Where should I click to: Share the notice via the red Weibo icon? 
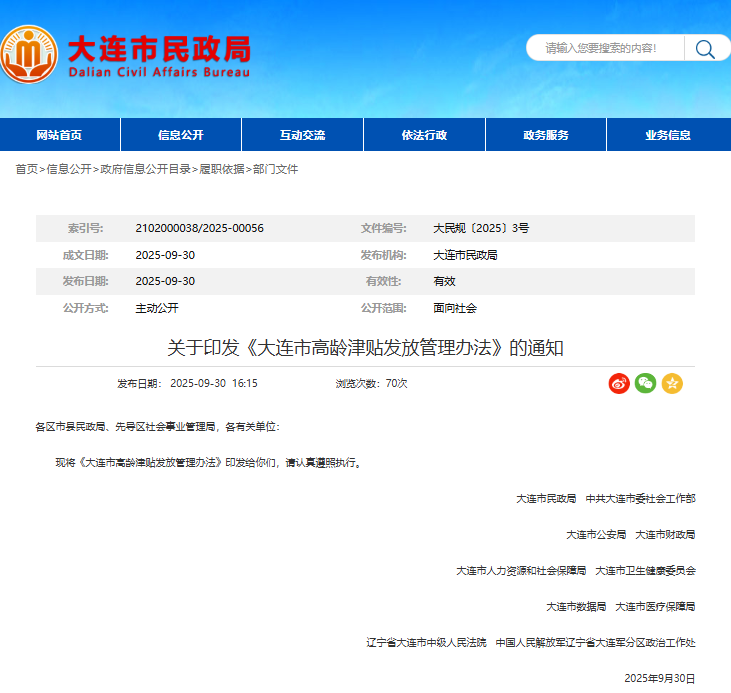[619, 383]
